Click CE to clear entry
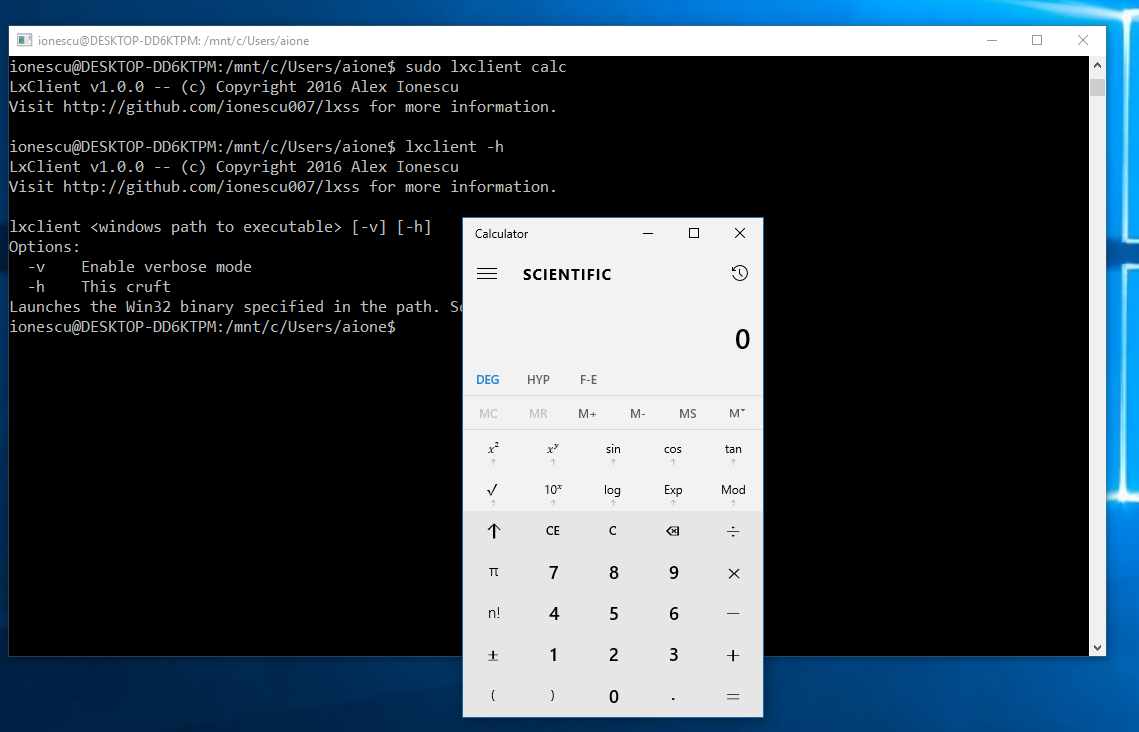Viewport: 1139px width, 732px height. tap(553, 531)
